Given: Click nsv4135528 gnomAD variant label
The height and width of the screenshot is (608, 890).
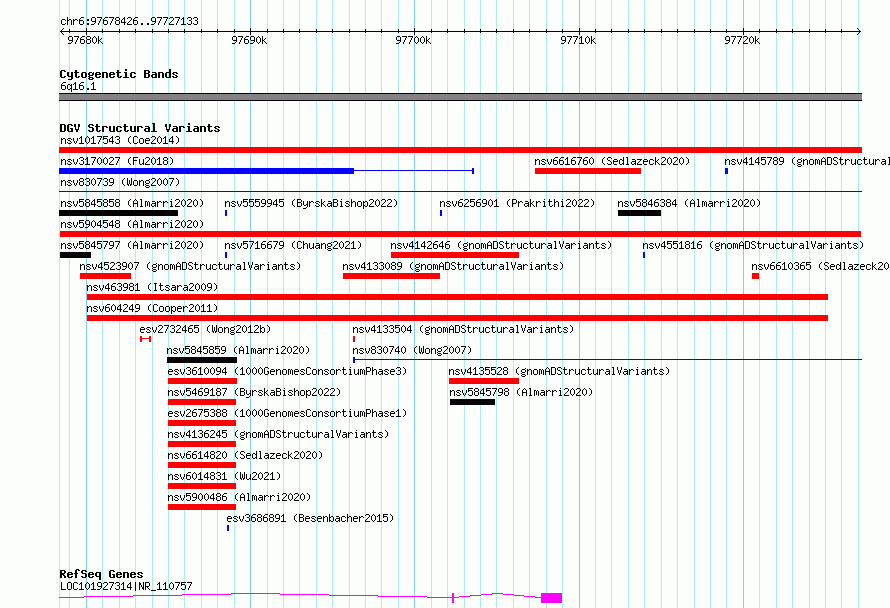Looking at the screenshot, I should tap(559, 371).
